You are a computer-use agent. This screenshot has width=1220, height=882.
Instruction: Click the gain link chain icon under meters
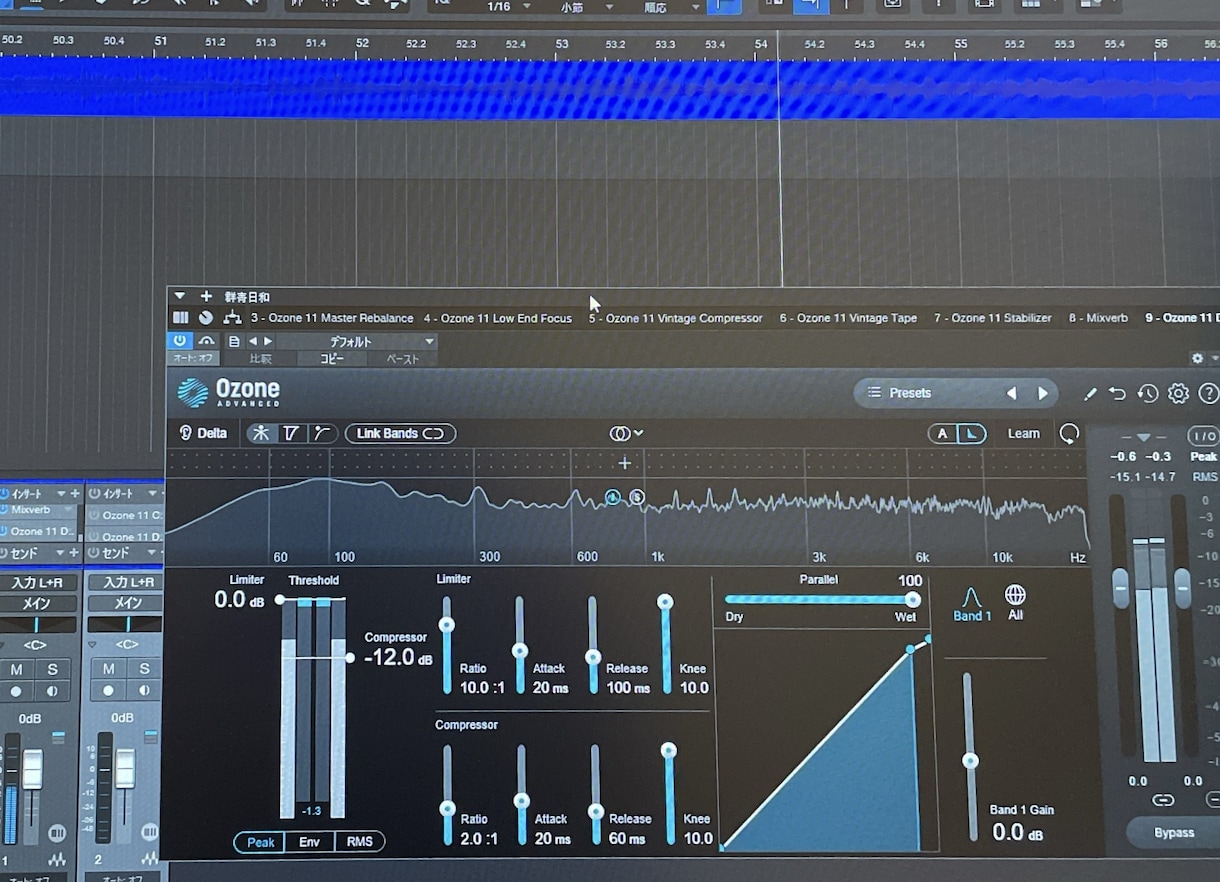(x=1163, y=800)
